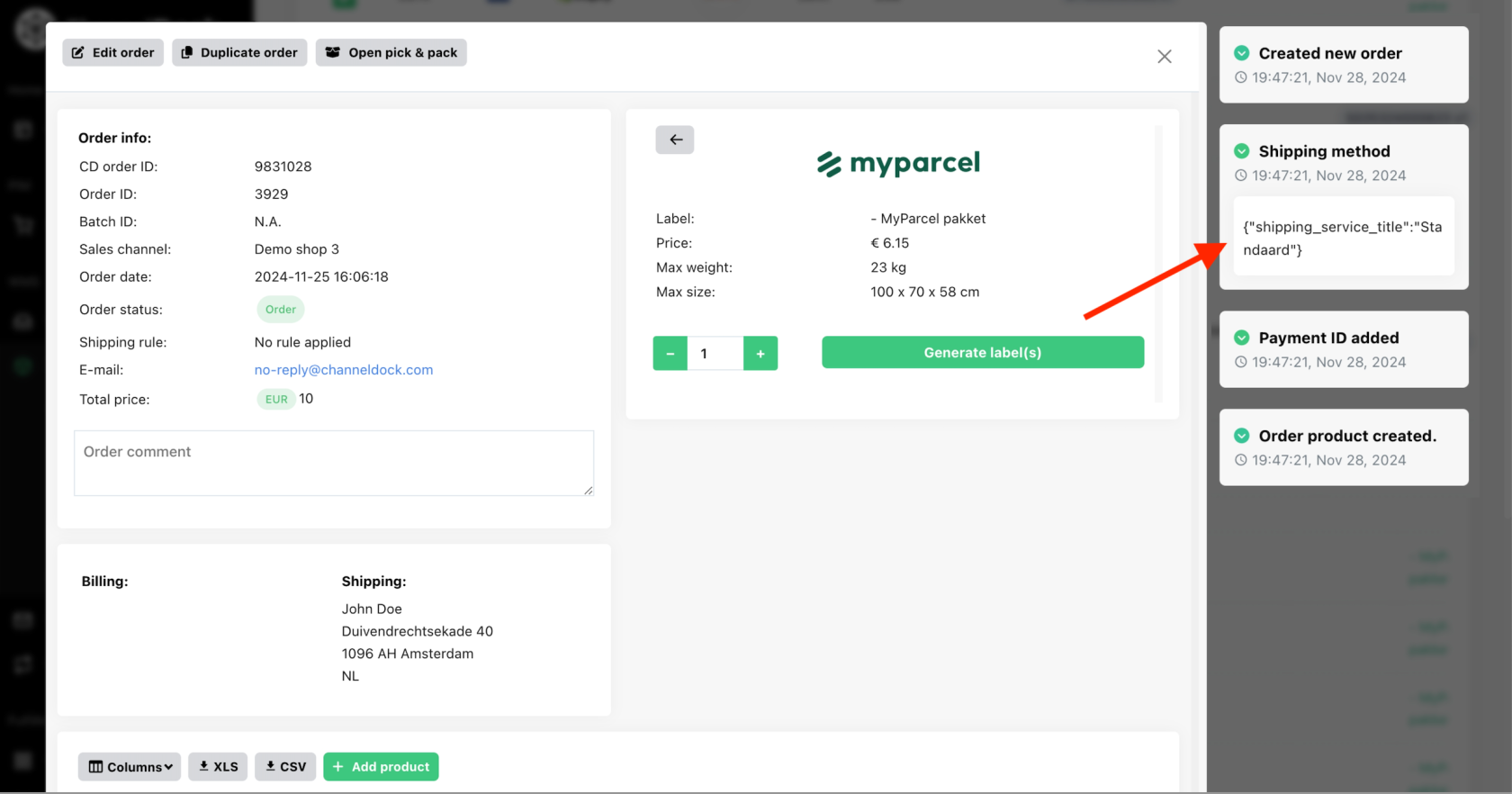The height and width of the screenshot is (794, 1512).
Task: Select CD order ID value 9831028
Action: [283, 167]
